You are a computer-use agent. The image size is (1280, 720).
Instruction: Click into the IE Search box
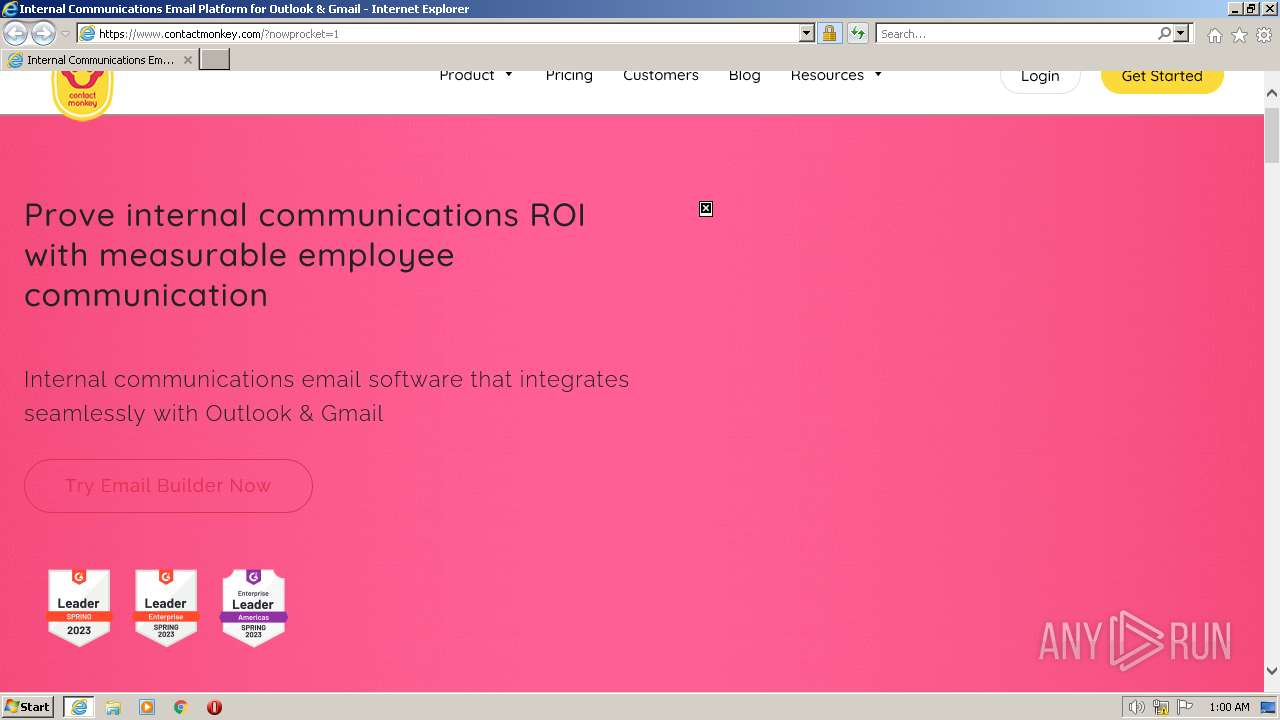coord(1016,33)
